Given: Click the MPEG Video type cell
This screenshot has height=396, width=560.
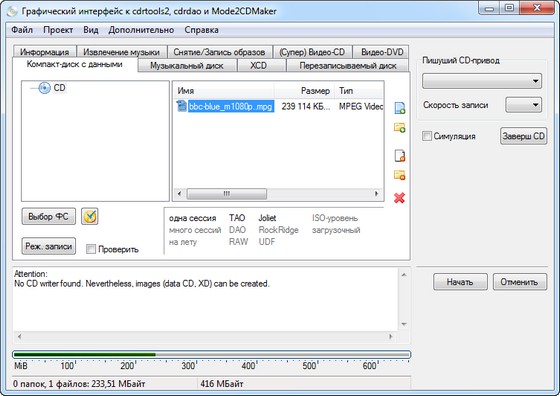Looking at the screenshot, I should click(361, 106).
